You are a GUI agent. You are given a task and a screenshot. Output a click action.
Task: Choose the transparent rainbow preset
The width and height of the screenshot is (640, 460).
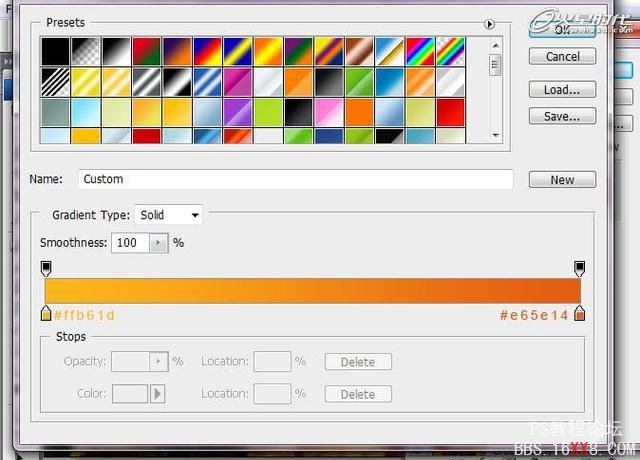pos(451,51)
